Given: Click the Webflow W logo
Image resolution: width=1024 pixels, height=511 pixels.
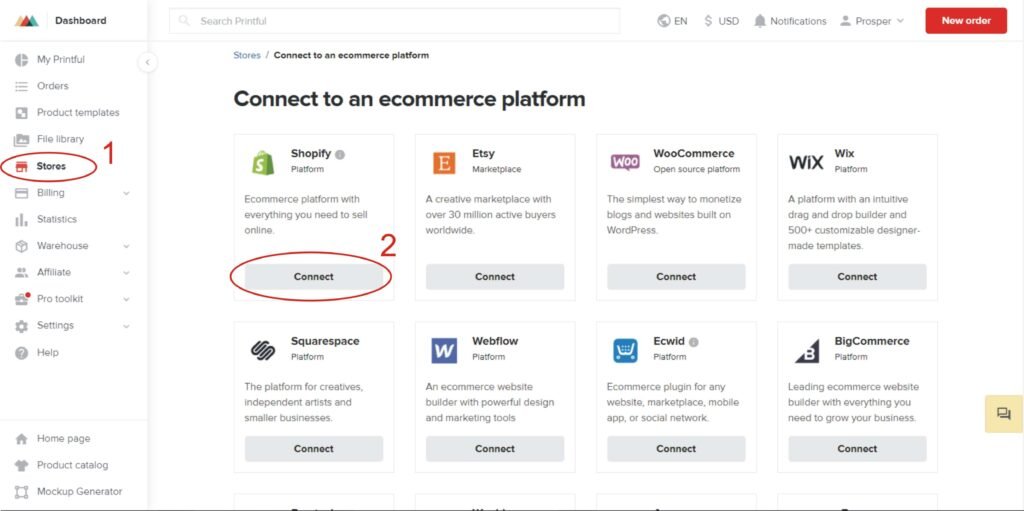Looking at the screenshot, I should tap(444, 351).
